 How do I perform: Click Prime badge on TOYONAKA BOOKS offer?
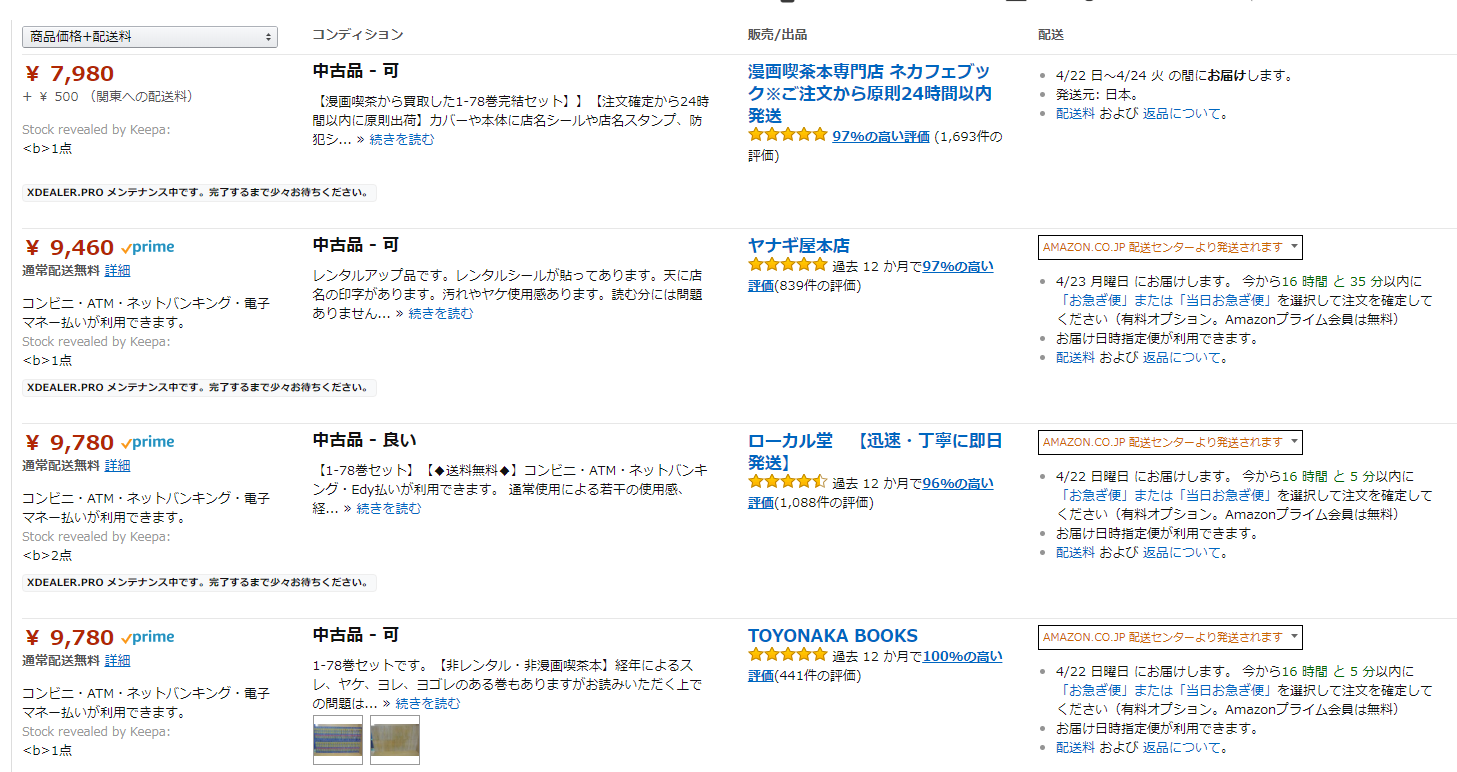pyautogui.click(x=147, y=637)
